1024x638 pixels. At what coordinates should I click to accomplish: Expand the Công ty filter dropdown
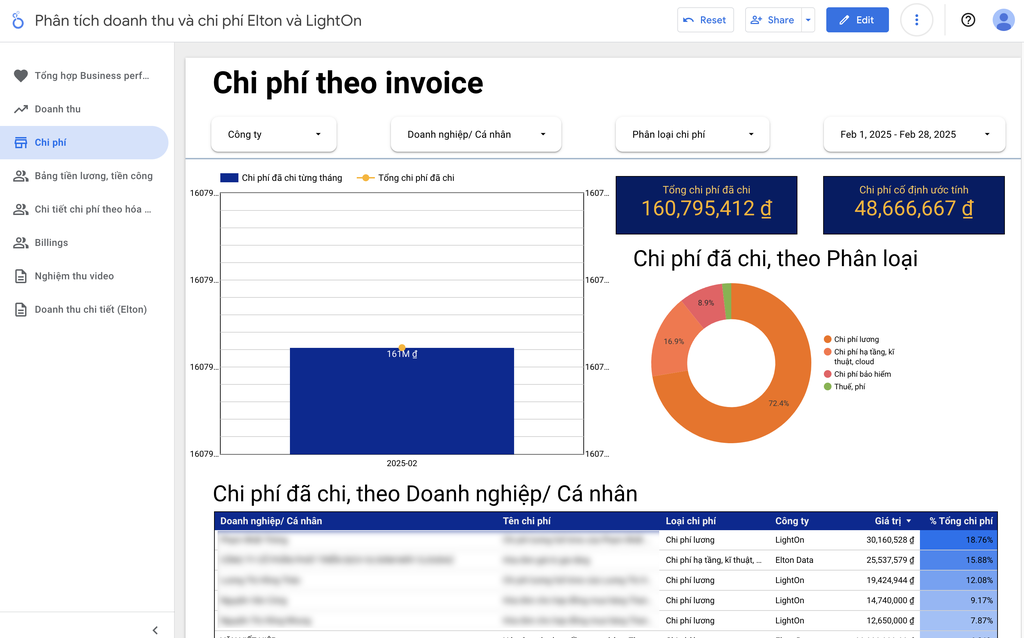(274, 134)
